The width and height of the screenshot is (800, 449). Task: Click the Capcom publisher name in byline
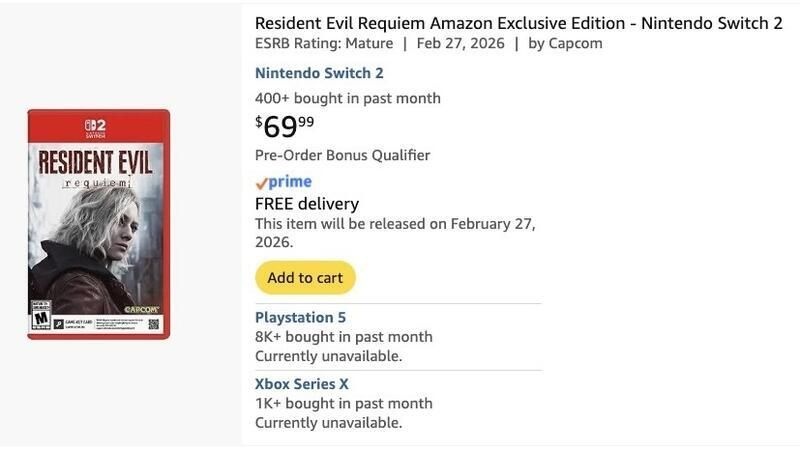tap(574, 44)
